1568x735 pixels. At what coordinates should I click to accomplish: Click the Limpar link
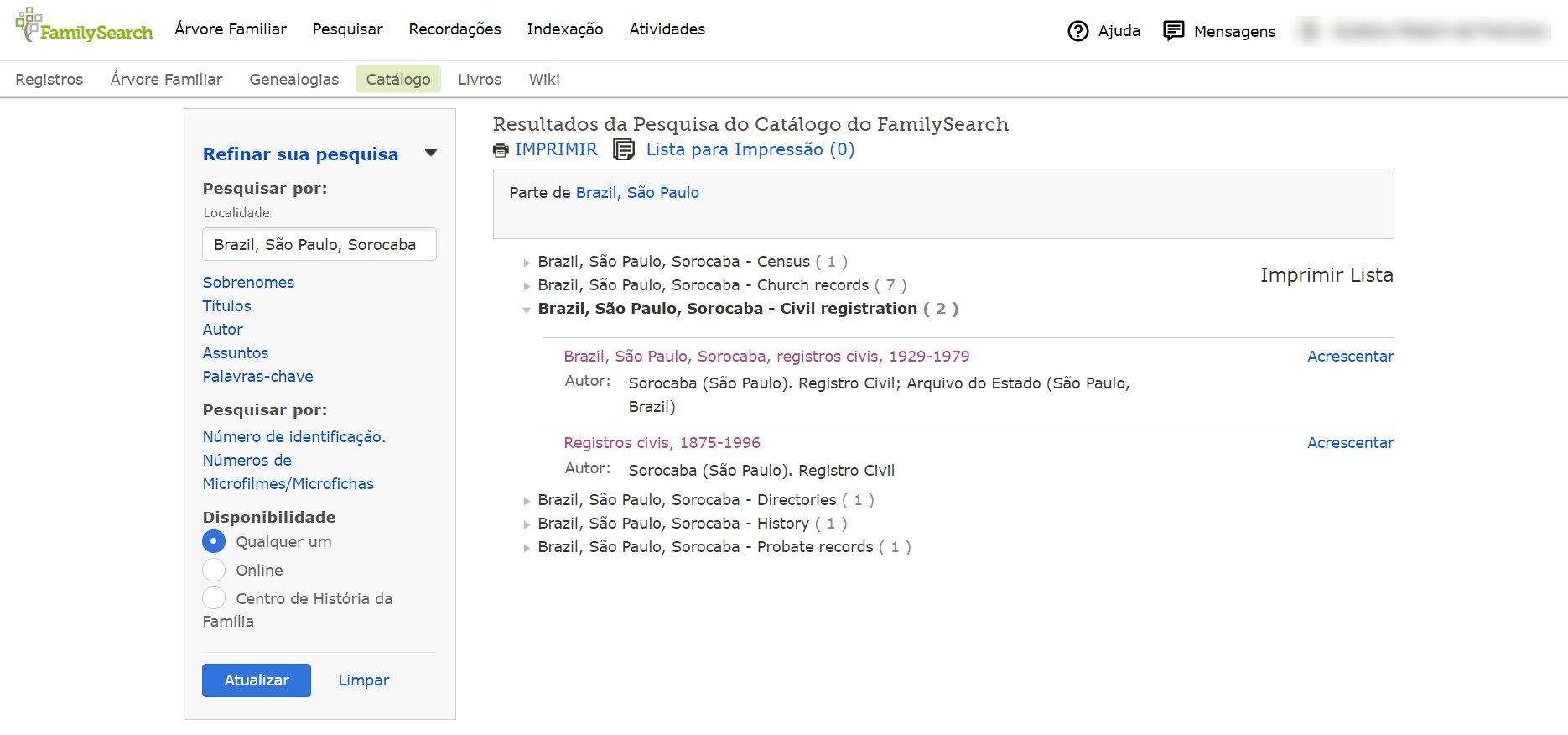(364, 680)
